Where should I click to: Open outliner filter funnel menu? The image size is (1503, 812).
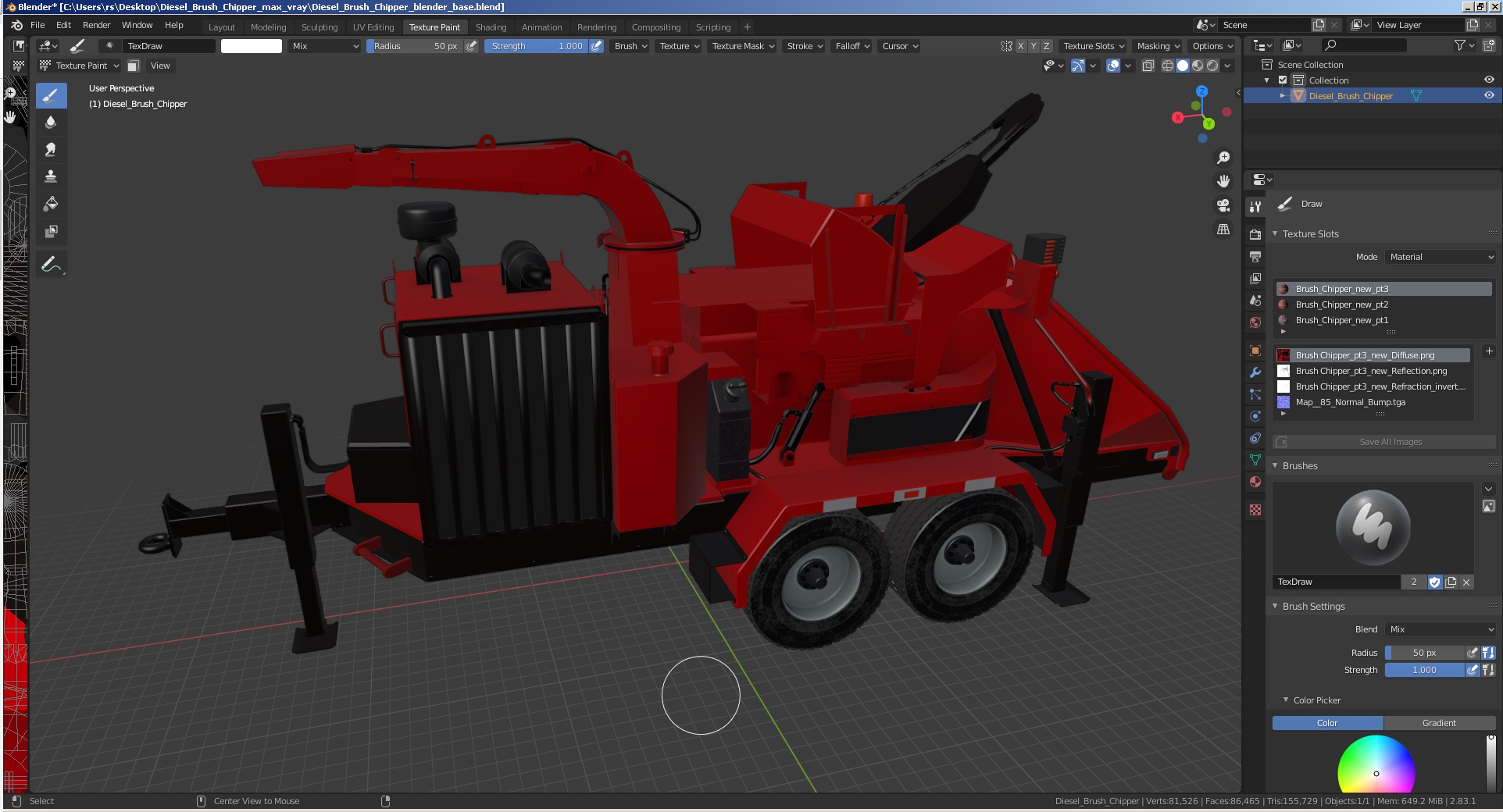click(x=1464, y=46)
